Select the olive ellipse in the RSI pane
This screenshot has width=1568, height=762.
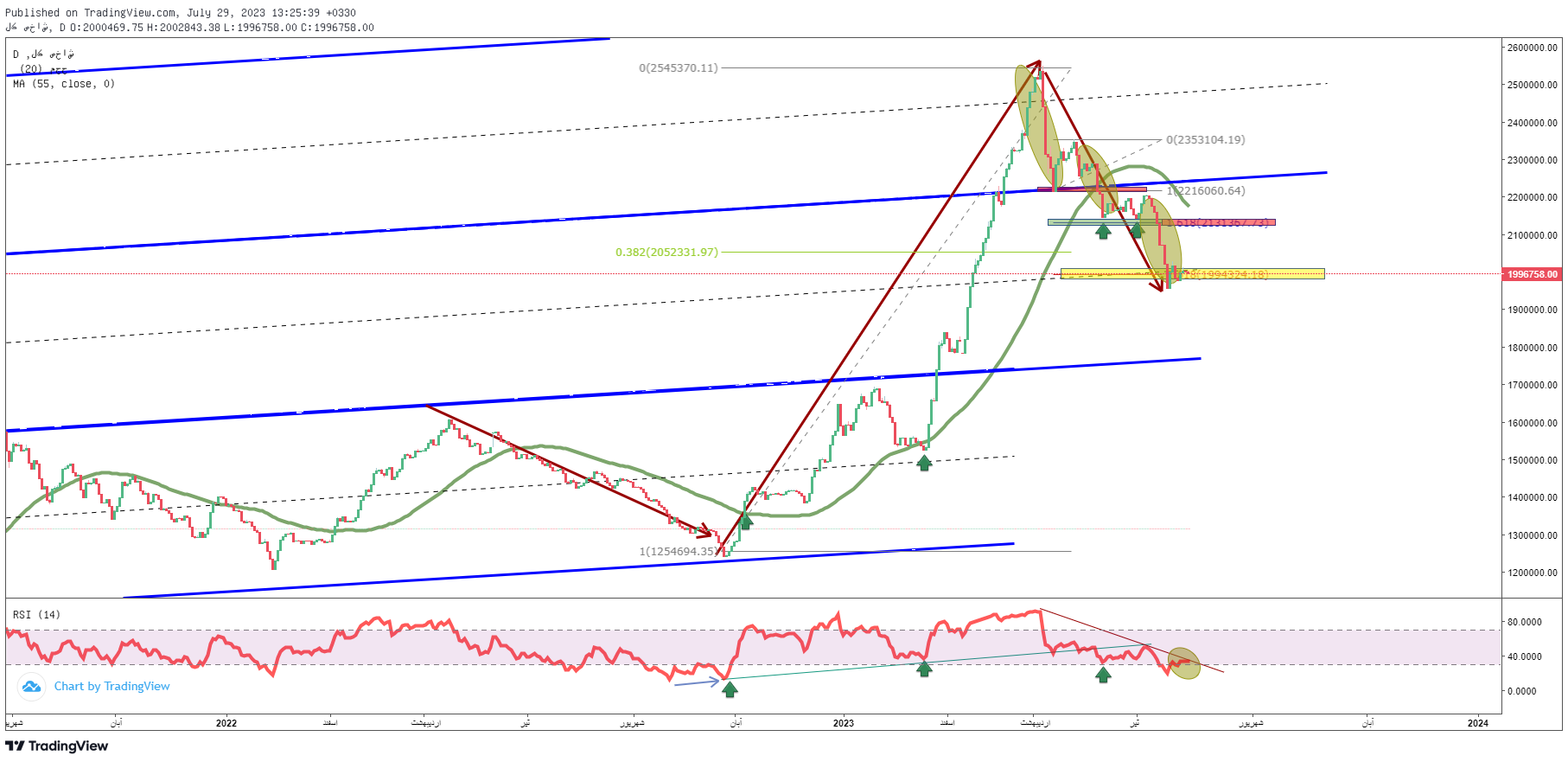coord(1183,663)
